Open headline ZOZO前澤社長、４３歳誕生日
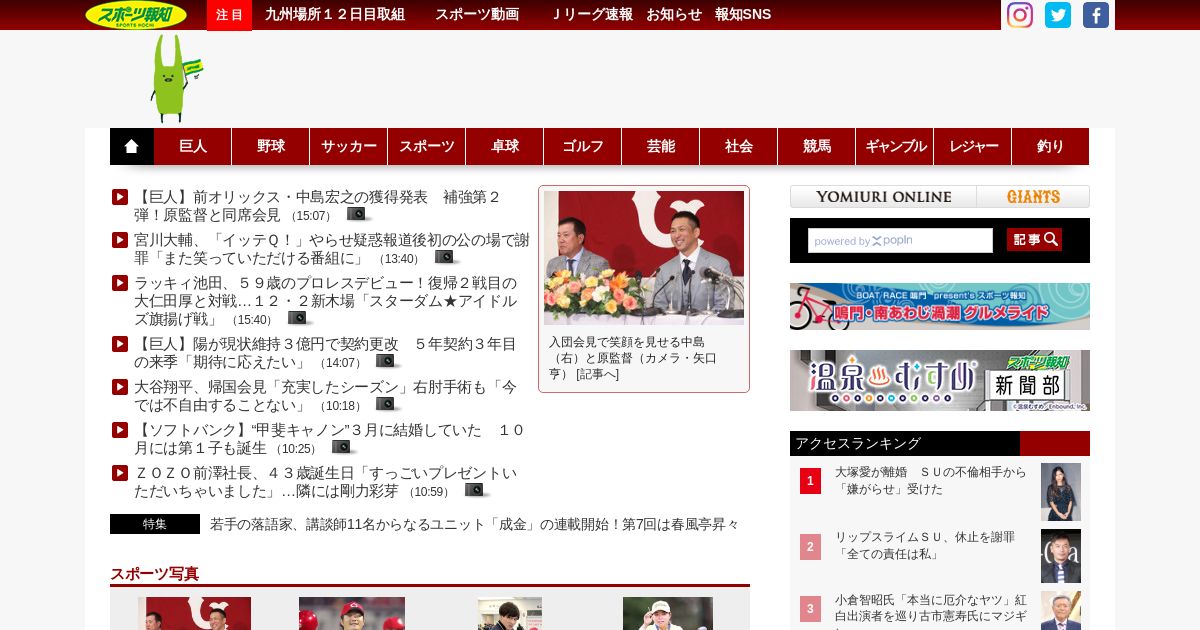This screenshot has height=630, width=1200. click(x=326, y=482)
